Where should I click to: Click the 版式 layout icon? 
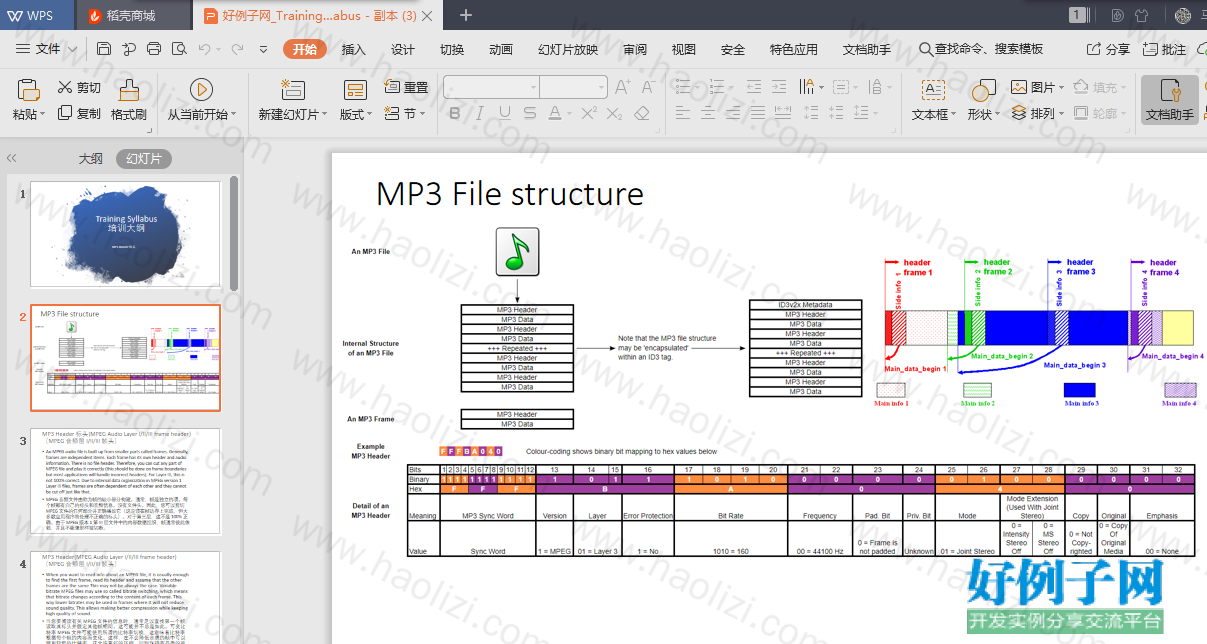(355, 90)
